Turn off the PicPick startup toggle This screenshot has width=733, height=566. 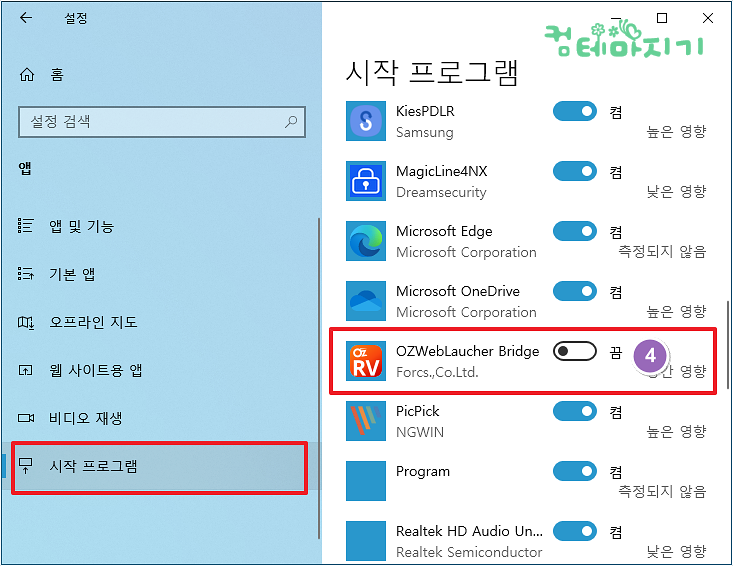point(575,411)
